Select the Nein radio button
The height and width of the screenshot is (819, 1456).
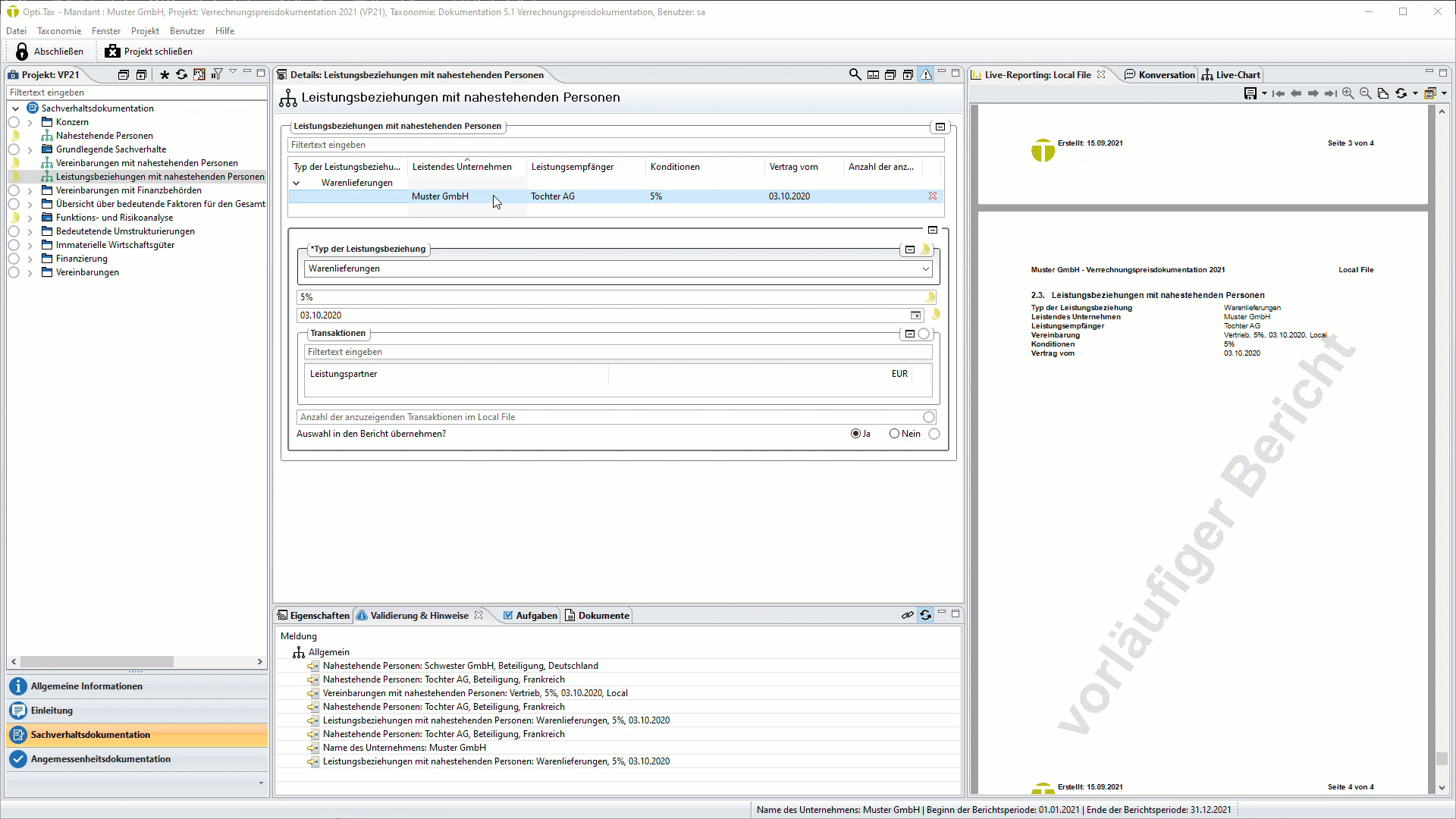(894, 434)
